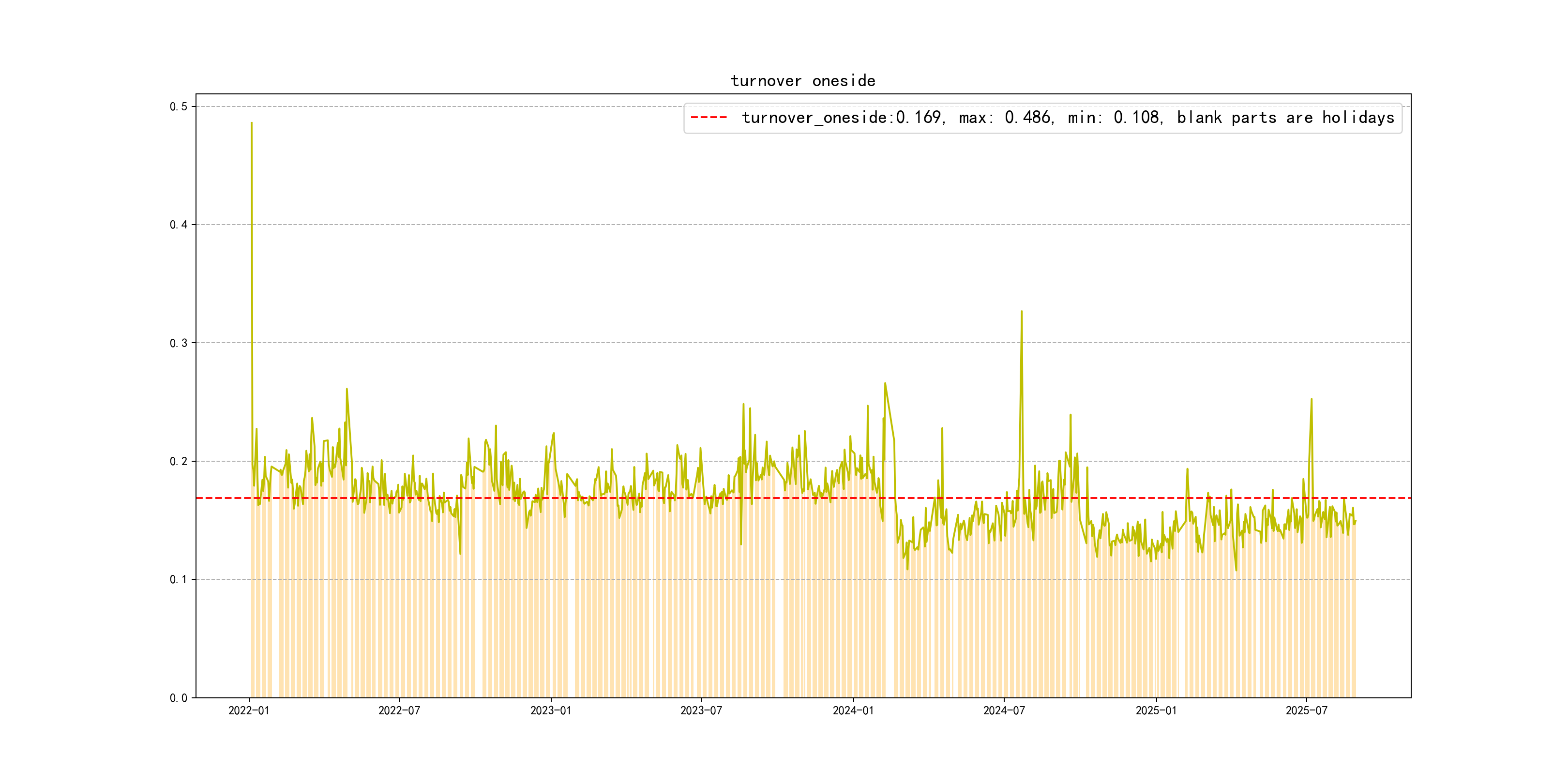Click the 0.5 y-axis tick label
Viewport: 1568px width, 784px height.
click(179, 106)
